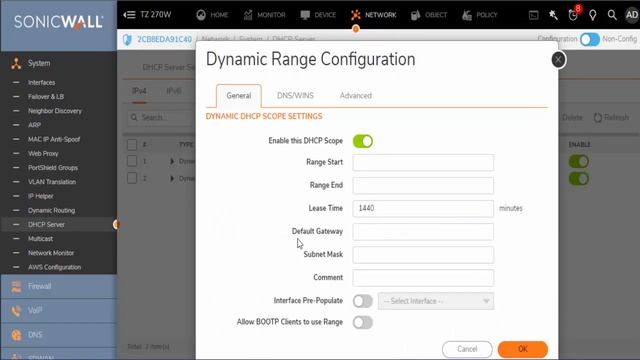Switch to IPv6 tab in background page
Viewport: 640px width, 360px height.
(173, 91)
